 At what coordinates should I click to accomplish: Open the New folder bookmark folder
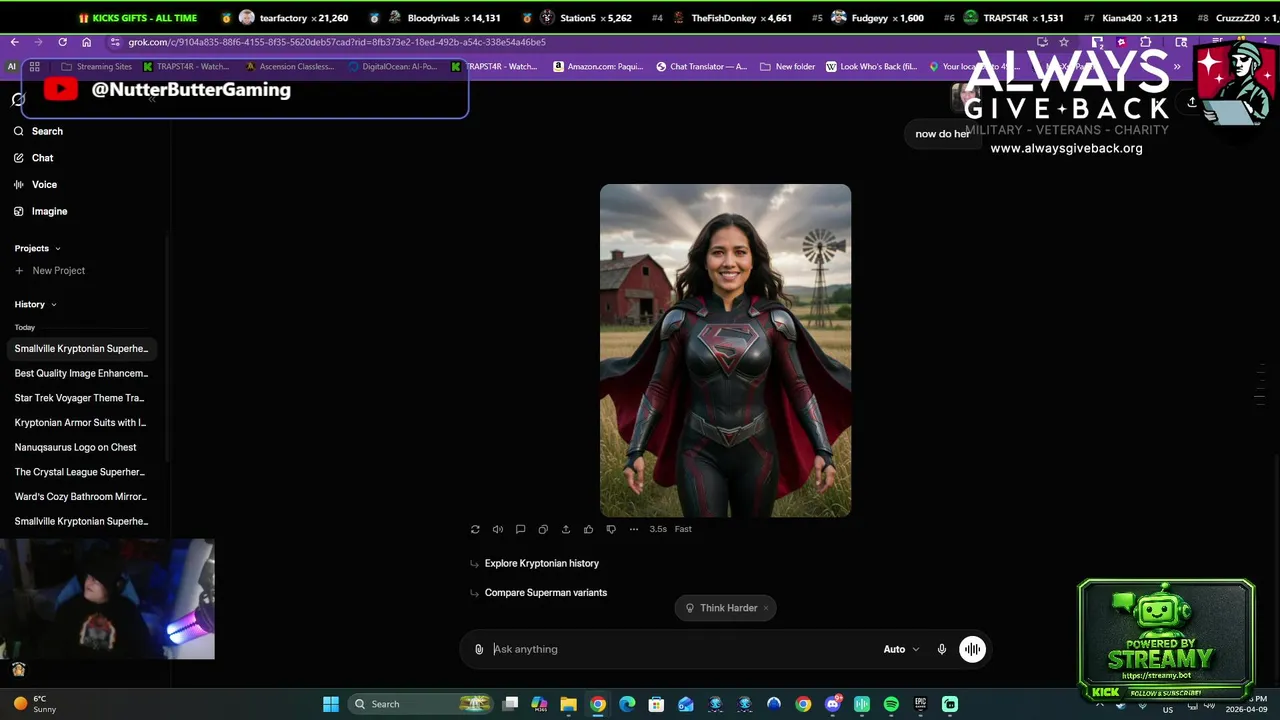tap(788, 66)
